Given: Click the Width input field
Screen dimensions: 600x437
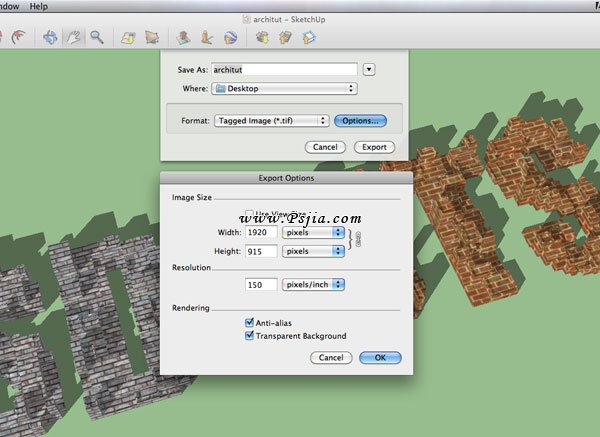Looking at the screenshot, I should point(261,232).
